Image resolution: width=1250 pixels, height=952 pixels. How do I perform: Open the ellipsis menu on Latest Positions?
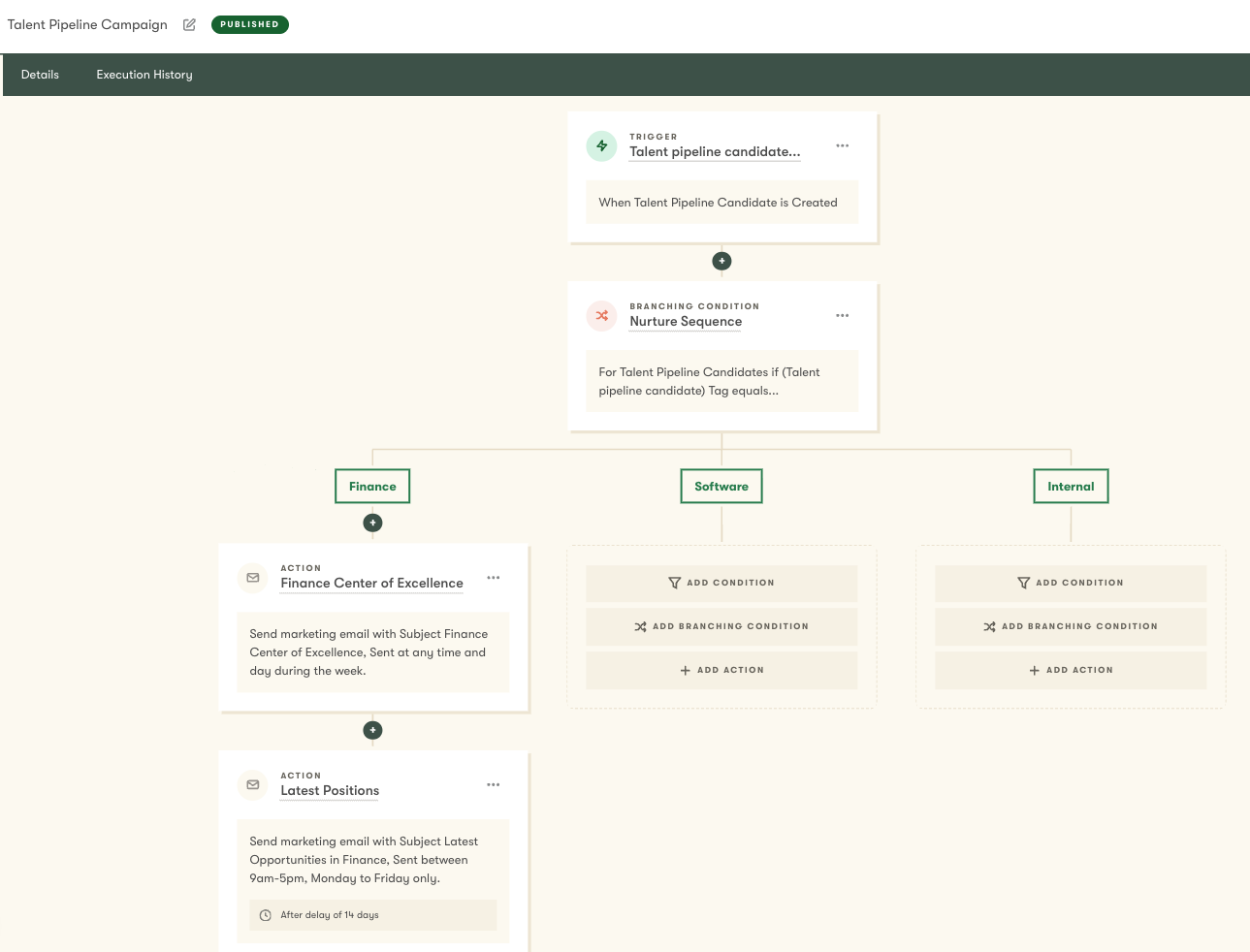493,784
